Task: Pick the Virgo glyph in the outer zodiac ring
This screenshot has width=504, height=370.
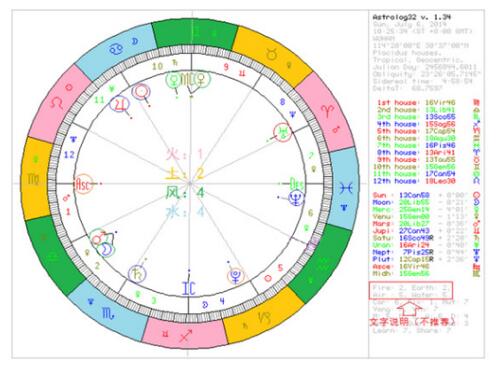Action: click(33, 180)
